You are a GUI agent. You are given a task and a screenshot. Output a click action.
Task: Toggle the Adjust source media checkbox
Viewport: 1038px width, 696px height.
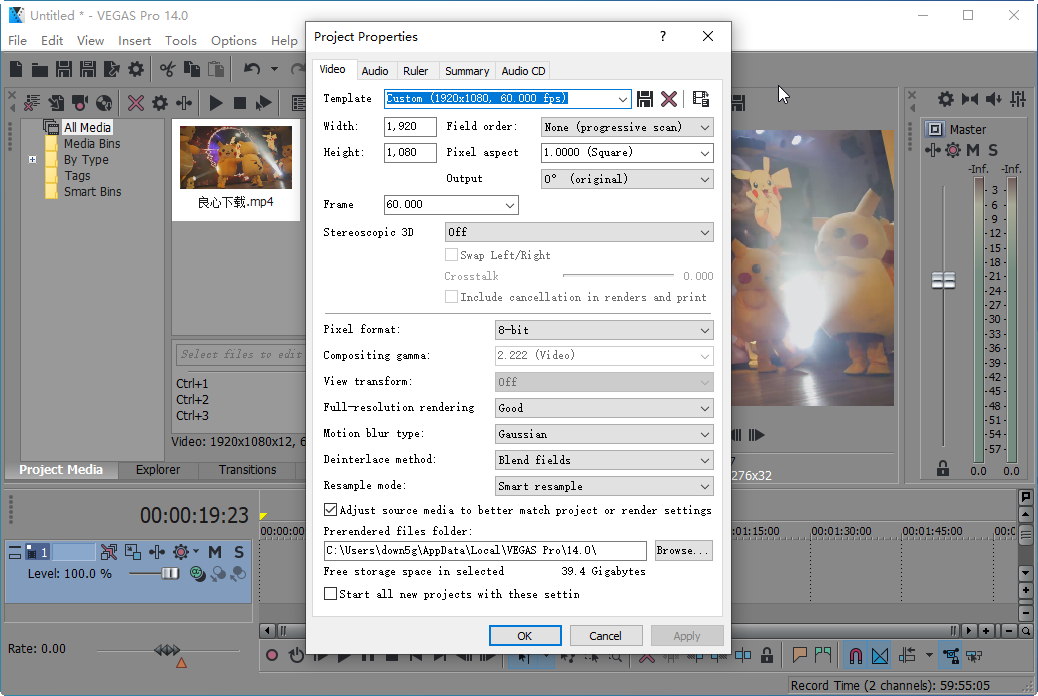click(330, 510)
